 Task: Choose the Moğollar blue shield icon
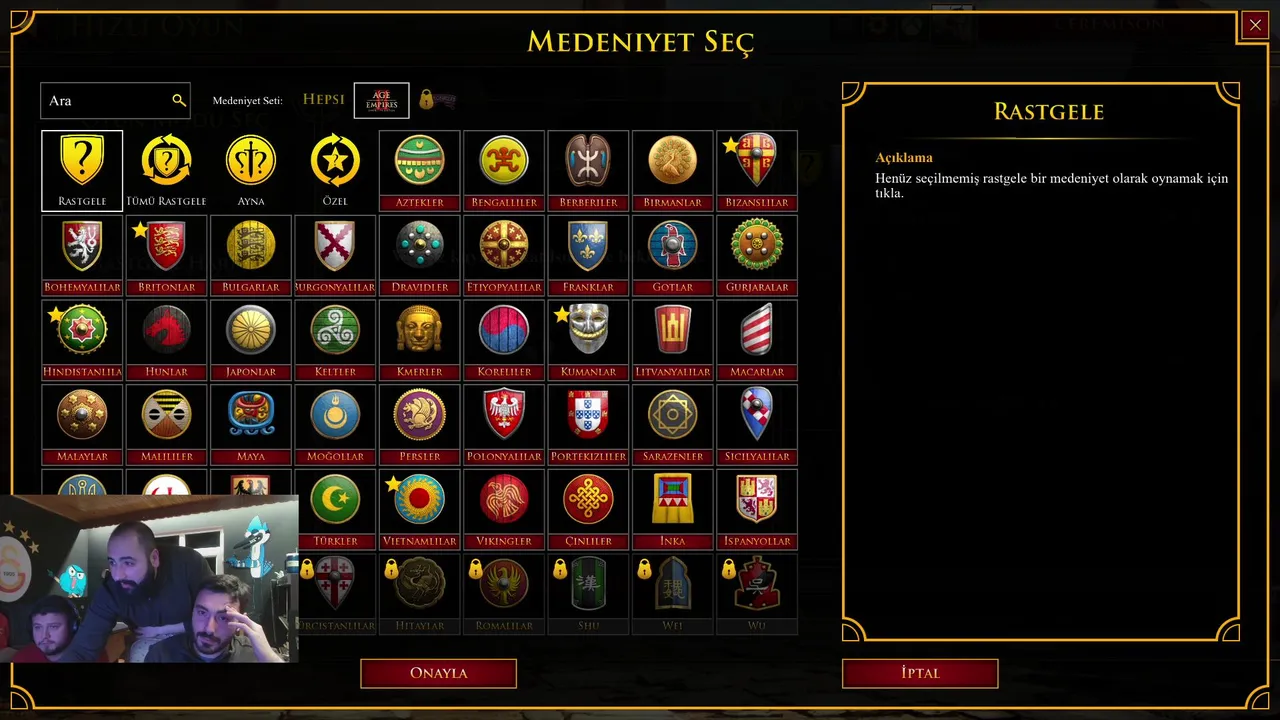pyautogui.click(x=335, y=424)
